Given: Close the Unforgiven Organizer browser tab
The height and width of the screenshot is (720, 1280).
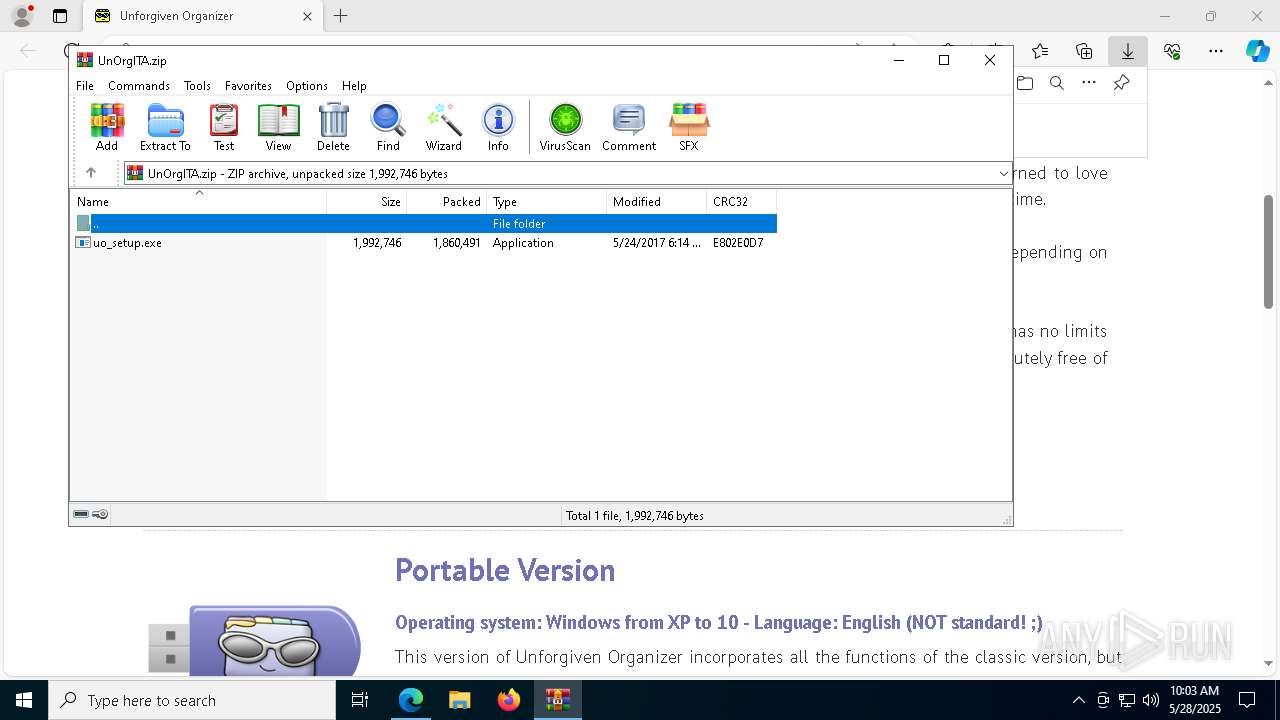Looking at the screenshot, I should coord(307,16).
